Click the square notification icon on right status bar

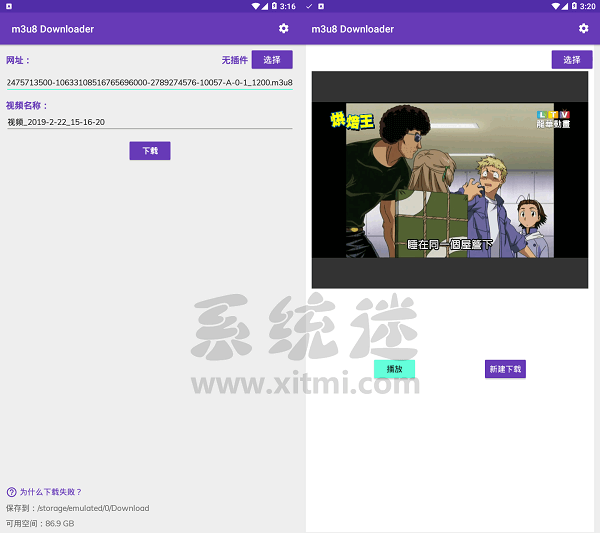[x=321, y=6]
